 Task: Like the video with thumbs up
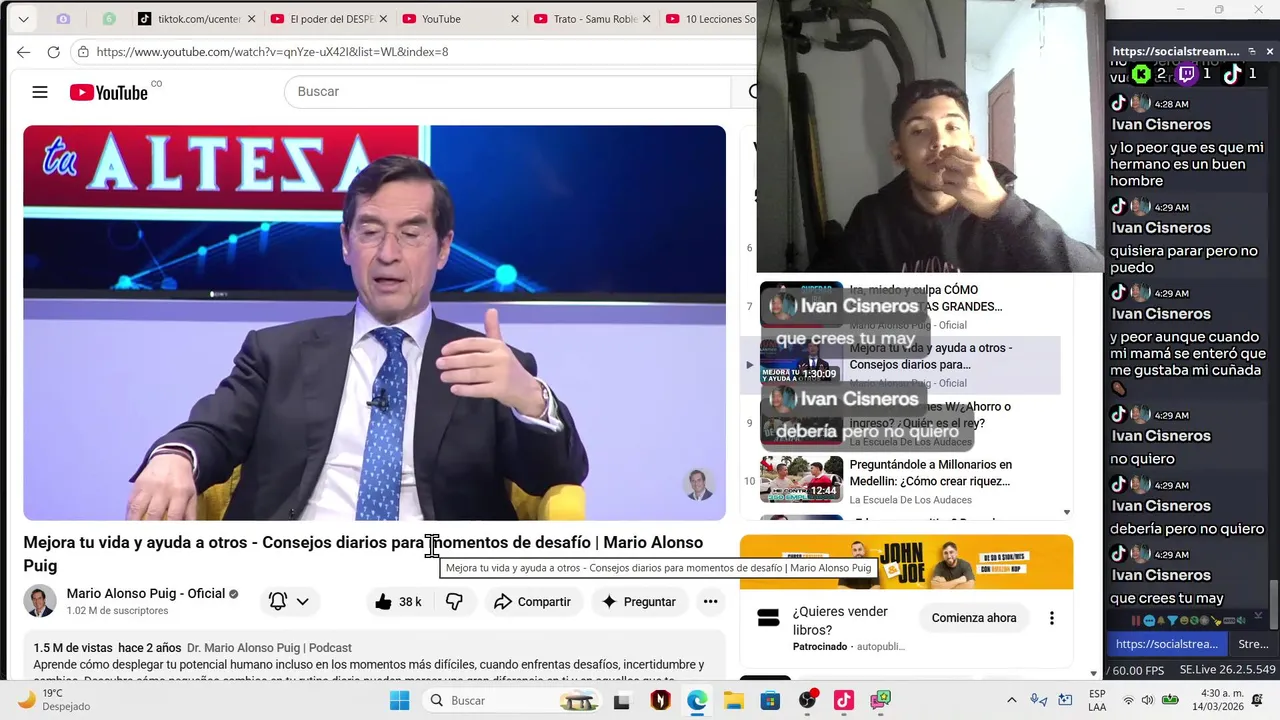pyautogui.click(x=398, y=602)
